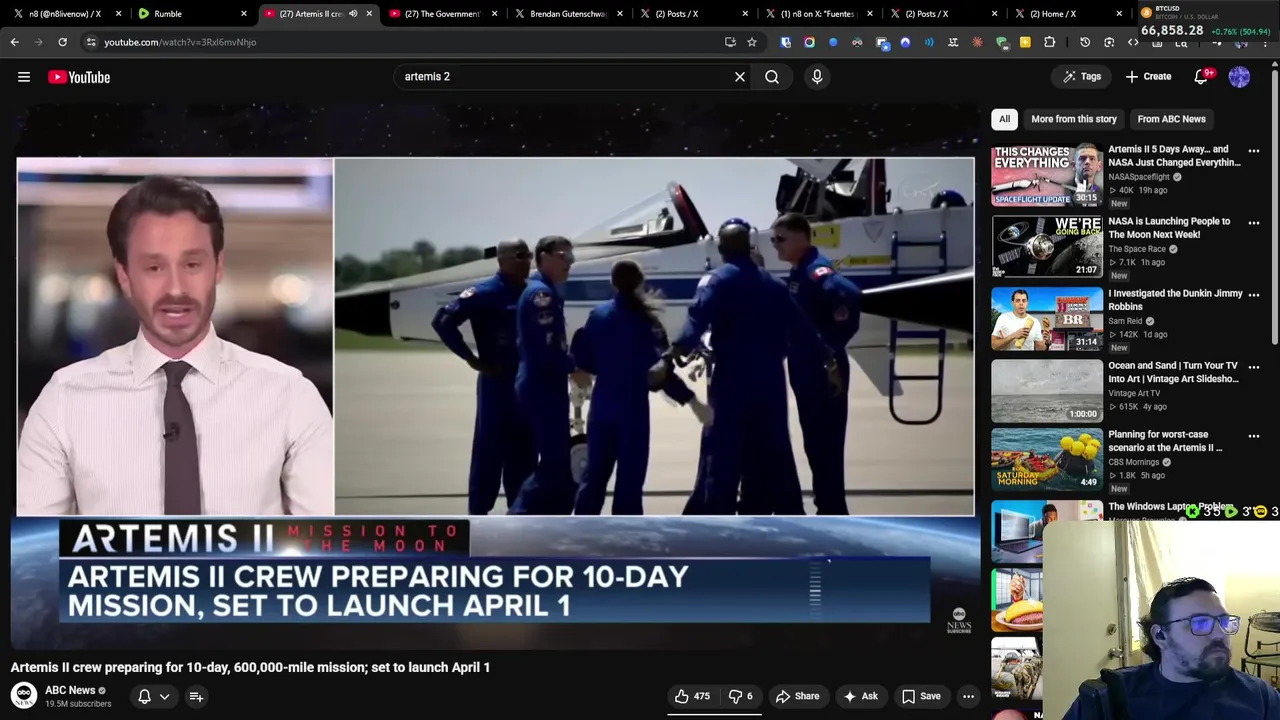Click install/cast icon in address bar
This screenshot has height=720, width=1280.
730,42
